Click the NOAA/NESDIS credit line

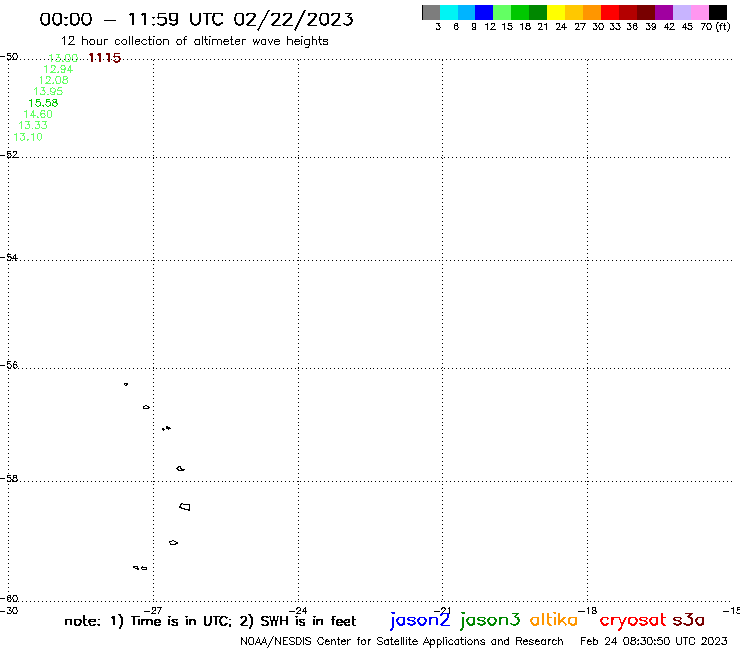pos(402,642)
